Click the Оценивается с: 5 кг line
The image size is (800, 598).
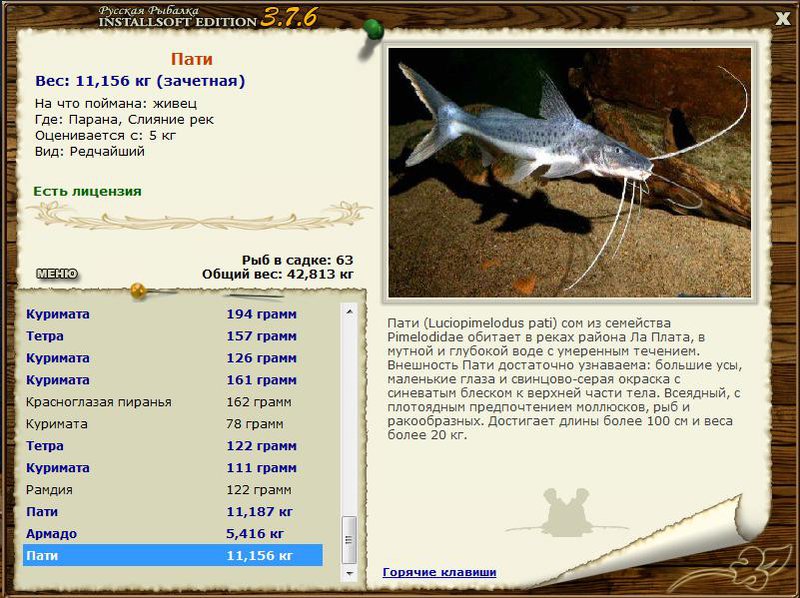[x=105, y=136]
